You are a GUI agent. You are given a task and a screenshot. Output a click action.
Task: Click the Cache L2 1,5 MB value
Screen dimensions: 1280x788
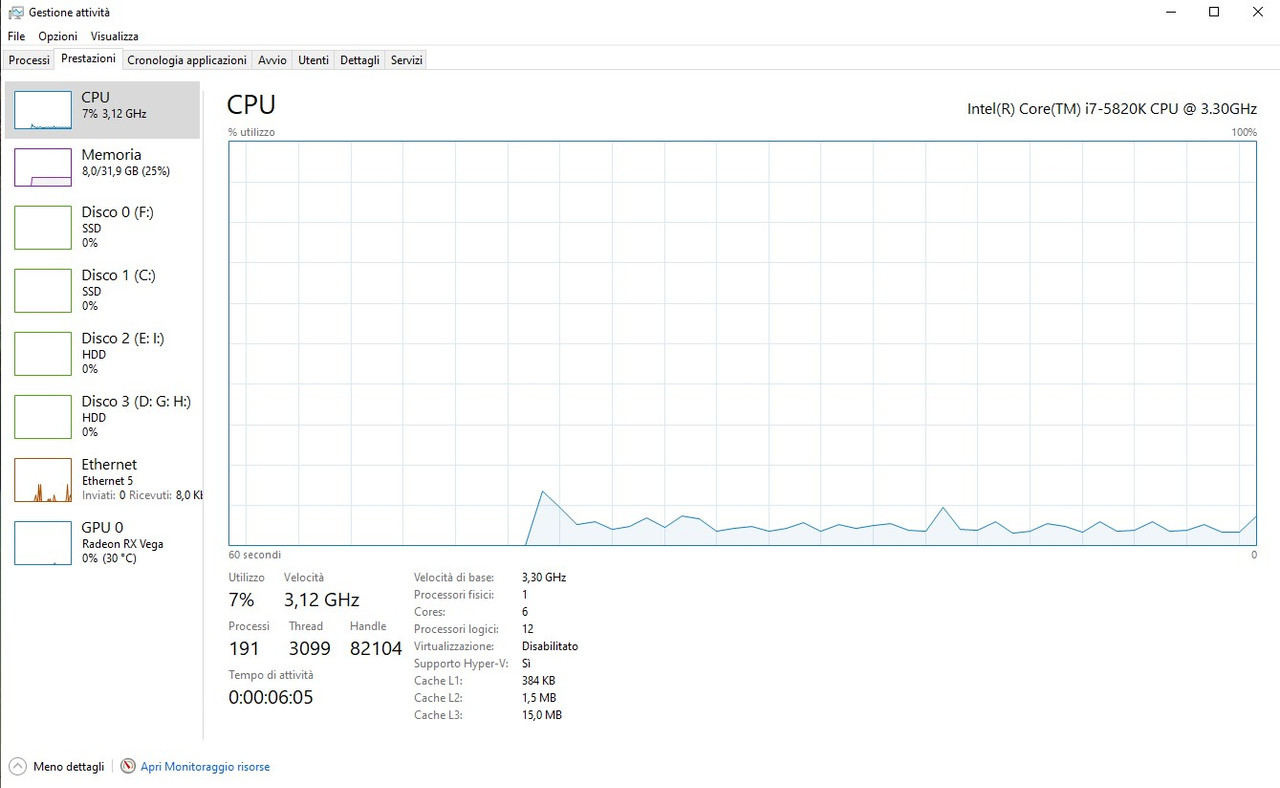click(539, 698)
